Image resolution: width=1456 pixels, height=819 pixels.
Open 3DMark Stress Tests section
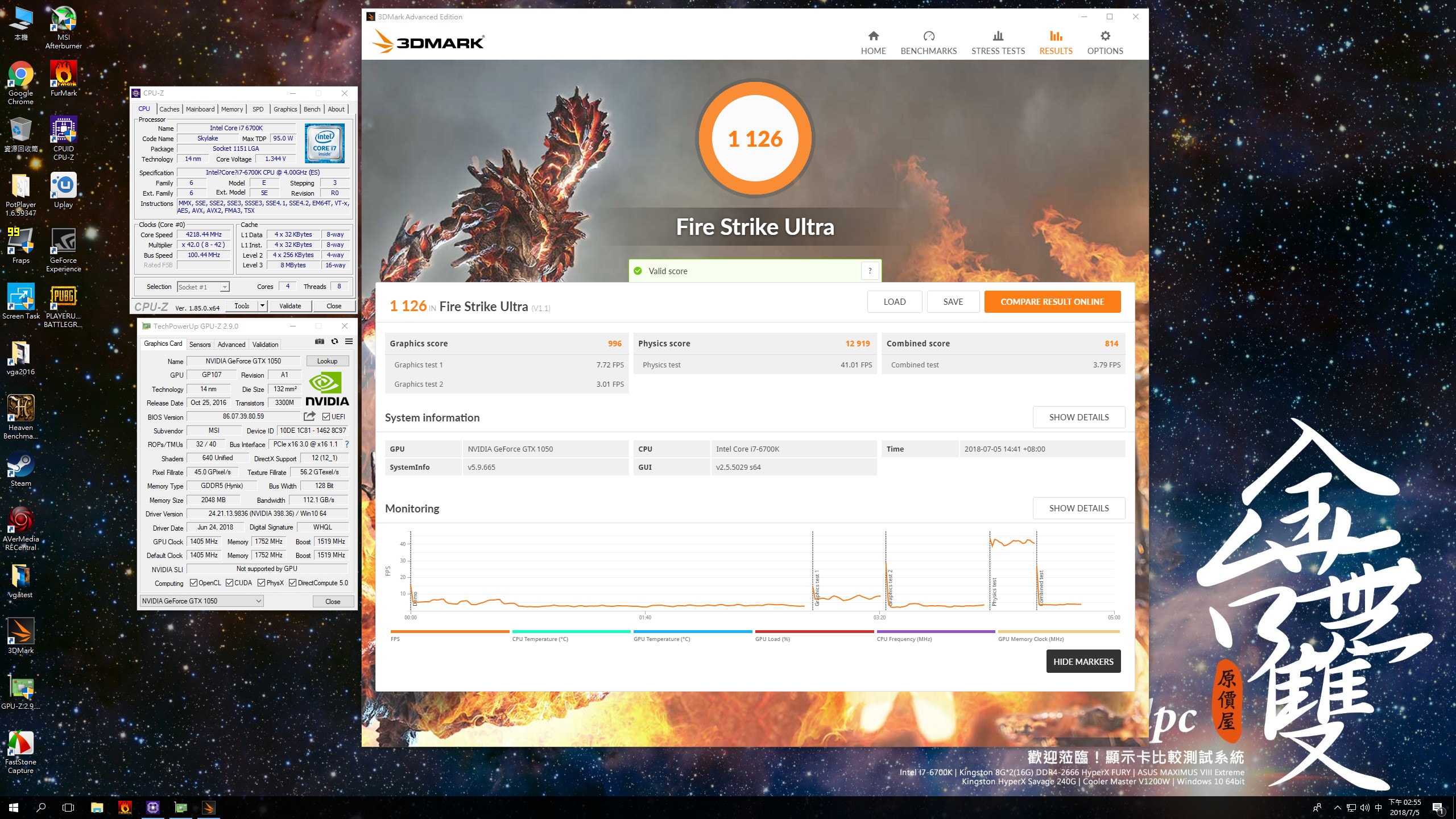pyautogui.click(x=998, y=43)
